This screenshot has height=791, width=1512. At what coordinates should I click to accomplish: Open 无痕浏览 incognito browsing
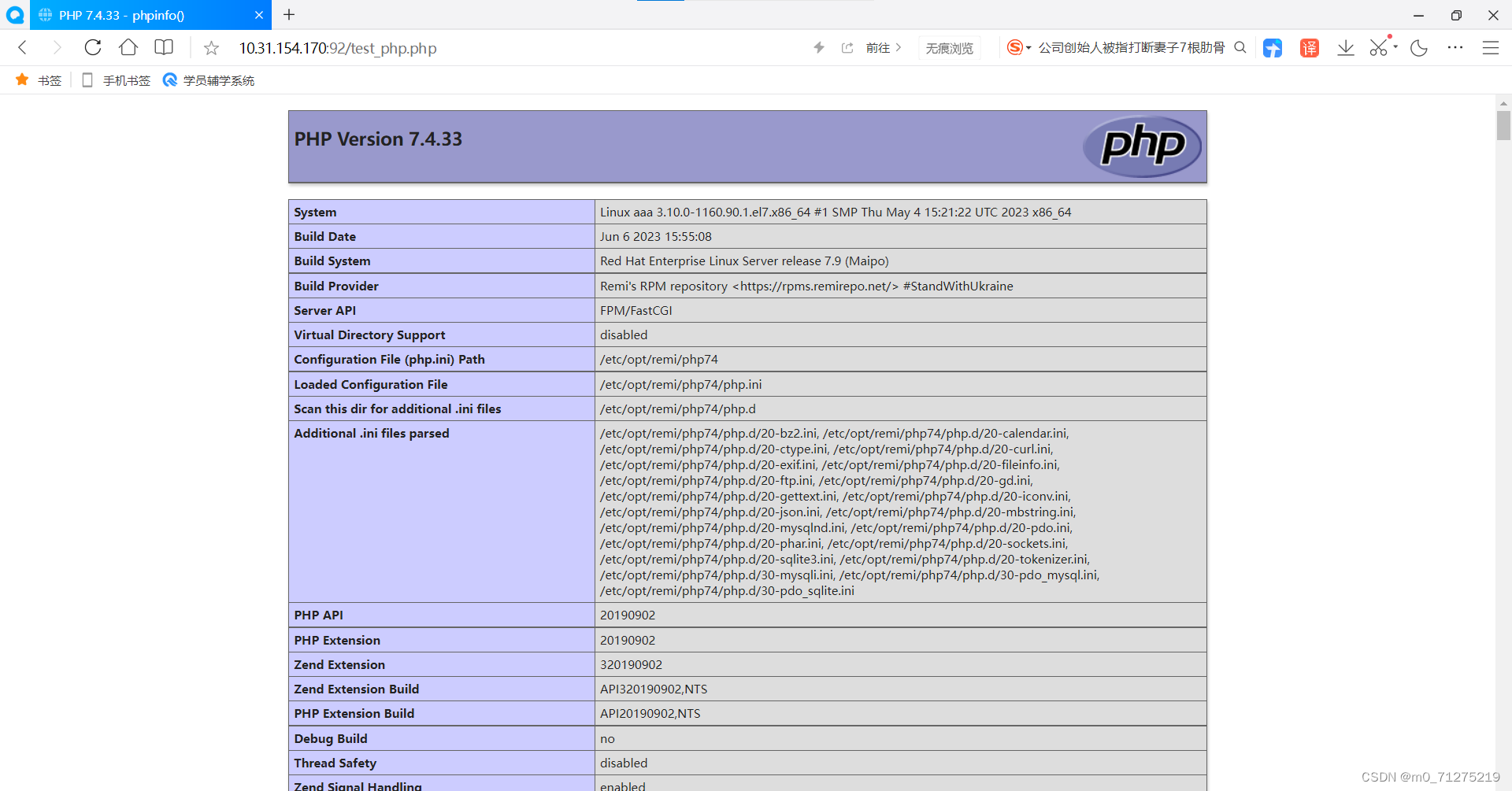pos(949,48)
